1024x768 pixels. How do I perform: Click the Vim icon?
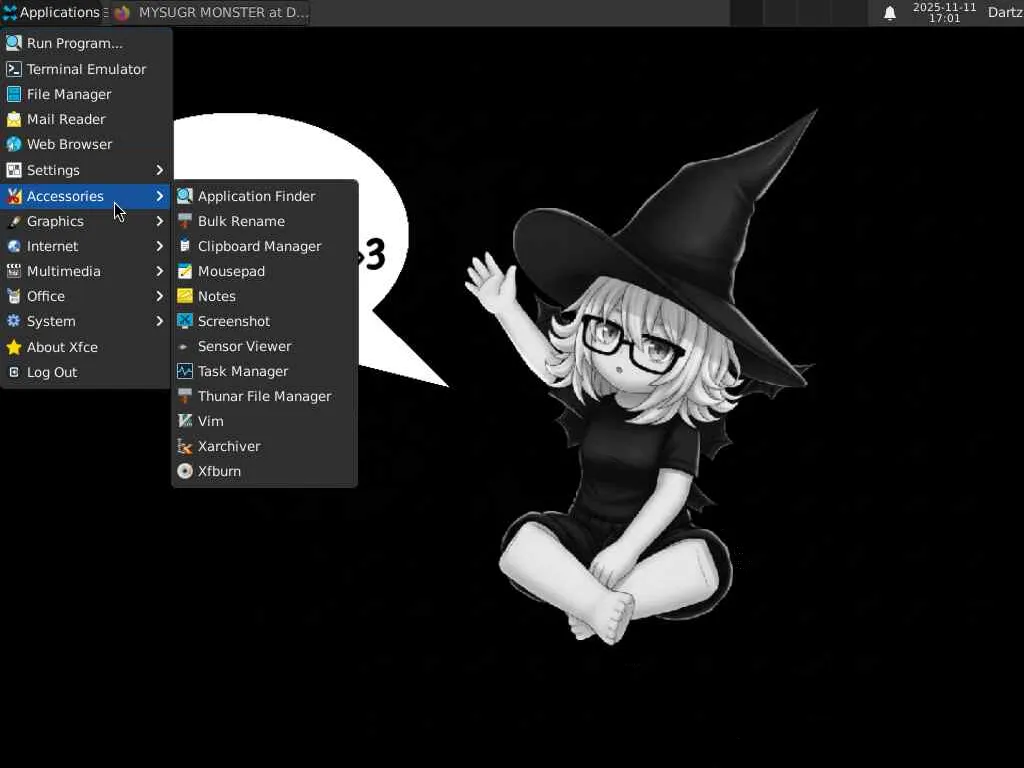(x=185, y=421)
